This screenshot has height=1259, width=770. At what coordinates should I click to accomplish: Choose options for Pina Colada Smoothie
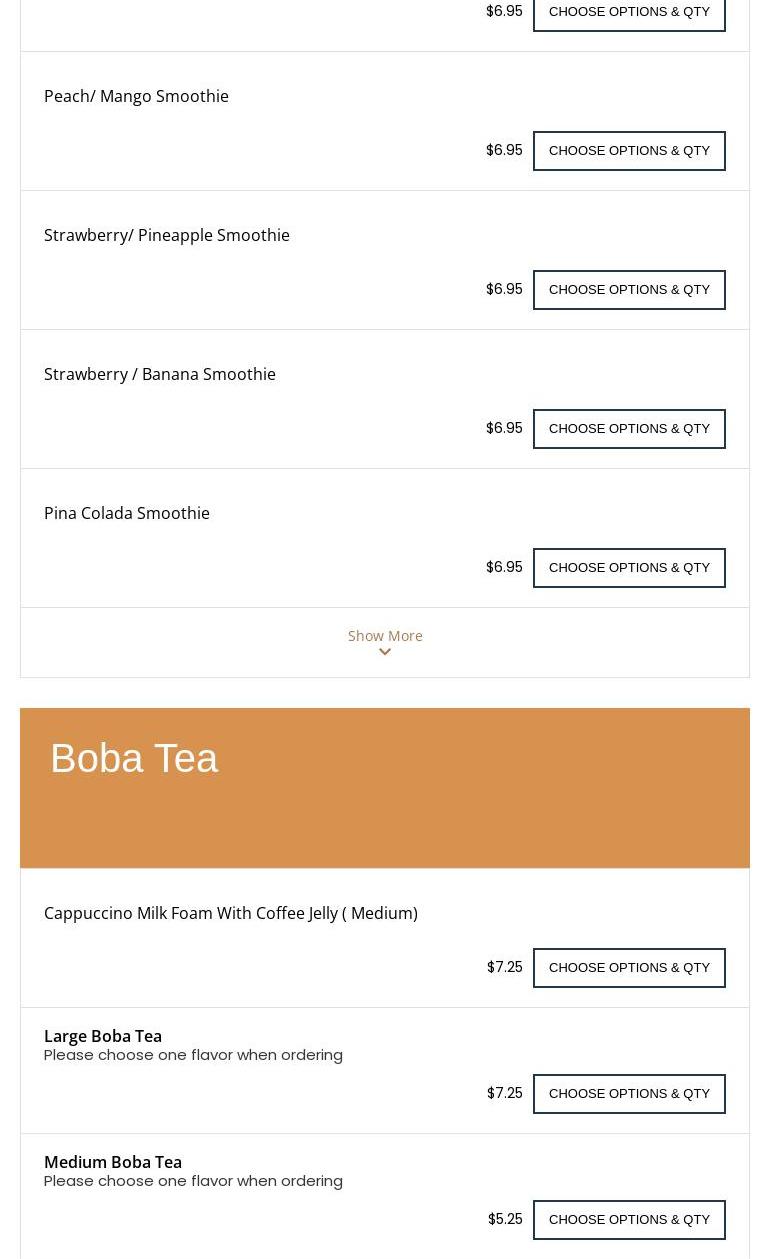coord(629,568)
